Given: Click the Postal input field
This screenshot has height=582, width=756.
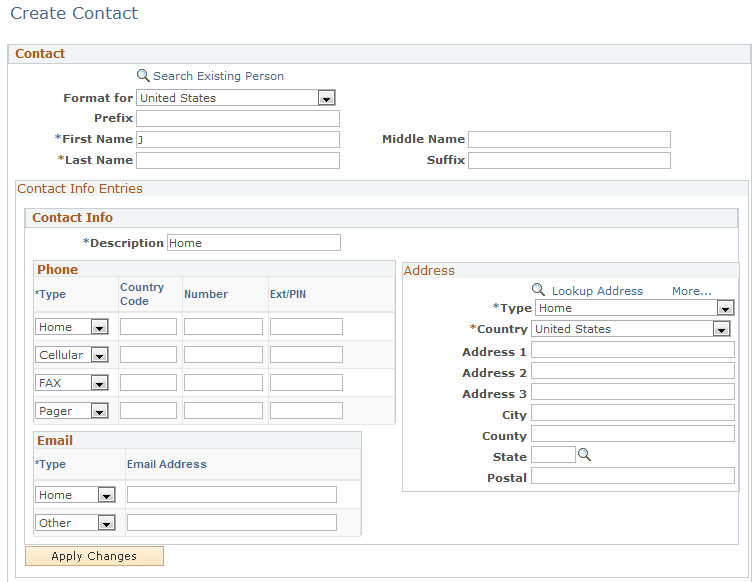Looking at the screenshot, I should [633, 476].
